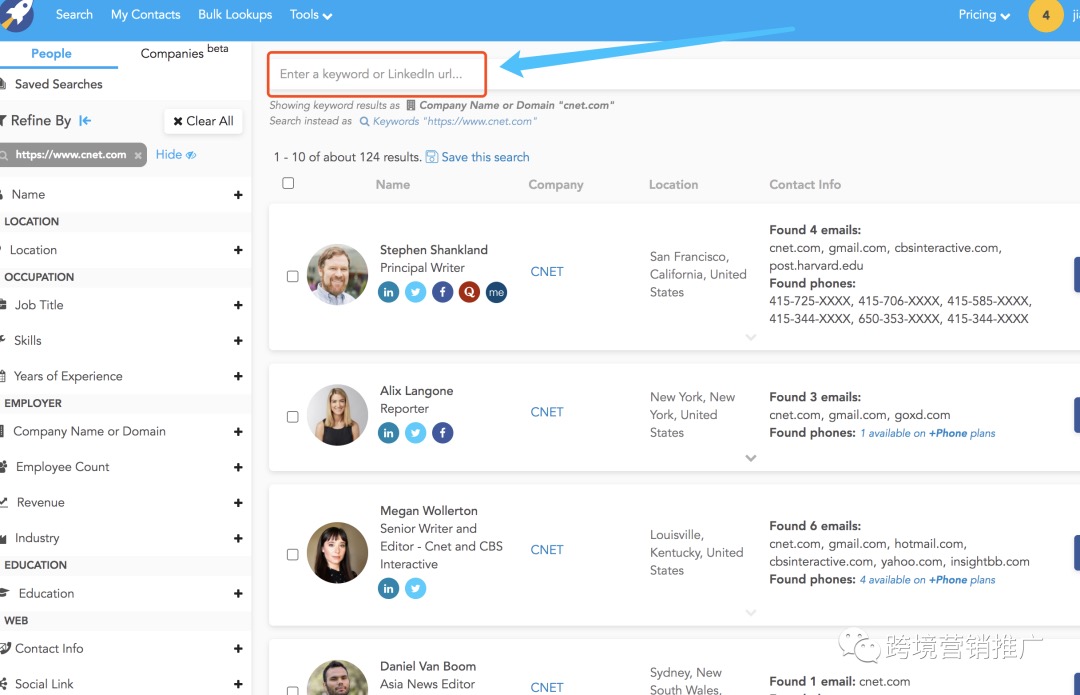Open Megan Wollerton's LinkedIn icon
This screenshot has width=1080, height=695.
coord(388,588)
